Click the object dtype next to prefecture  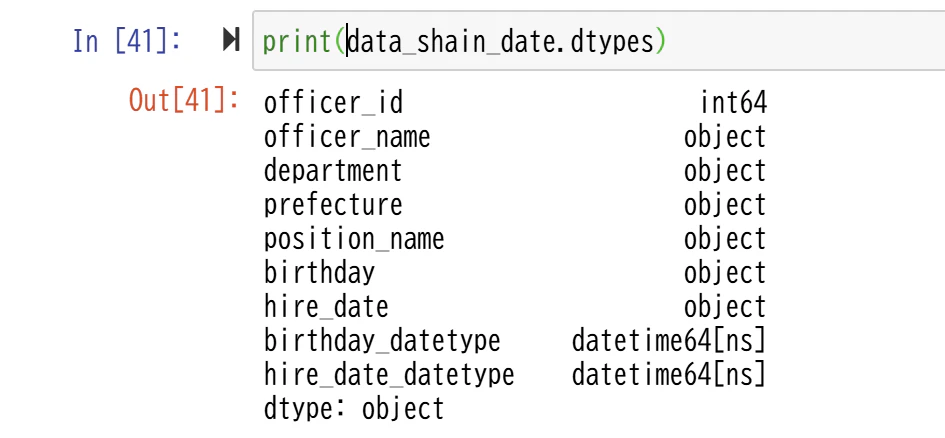pyautogui.click(x=725, y=205)
